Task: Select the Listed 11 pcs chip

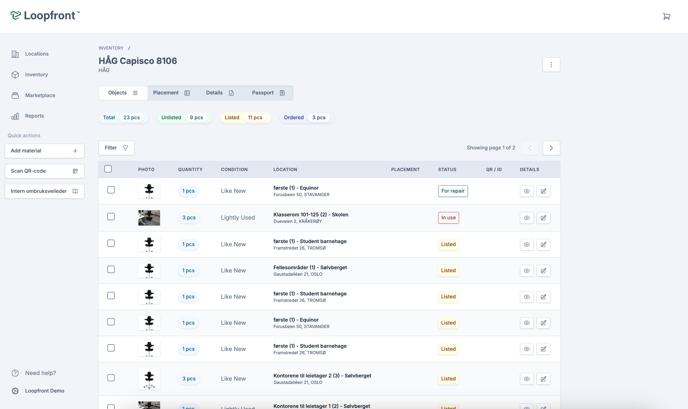Action: point(244,118)
